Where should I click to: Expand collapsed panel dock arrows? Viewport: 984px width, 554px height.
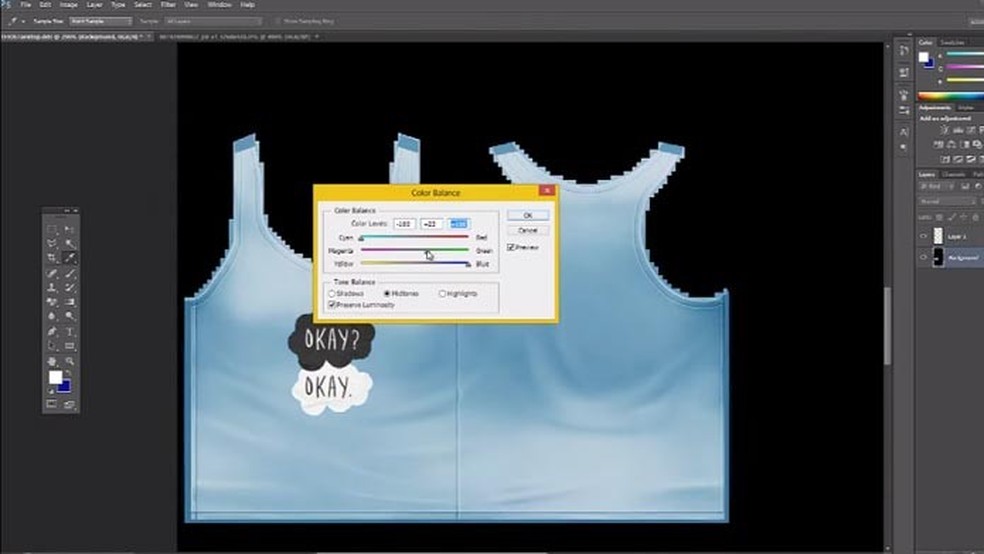coord(909,35)
